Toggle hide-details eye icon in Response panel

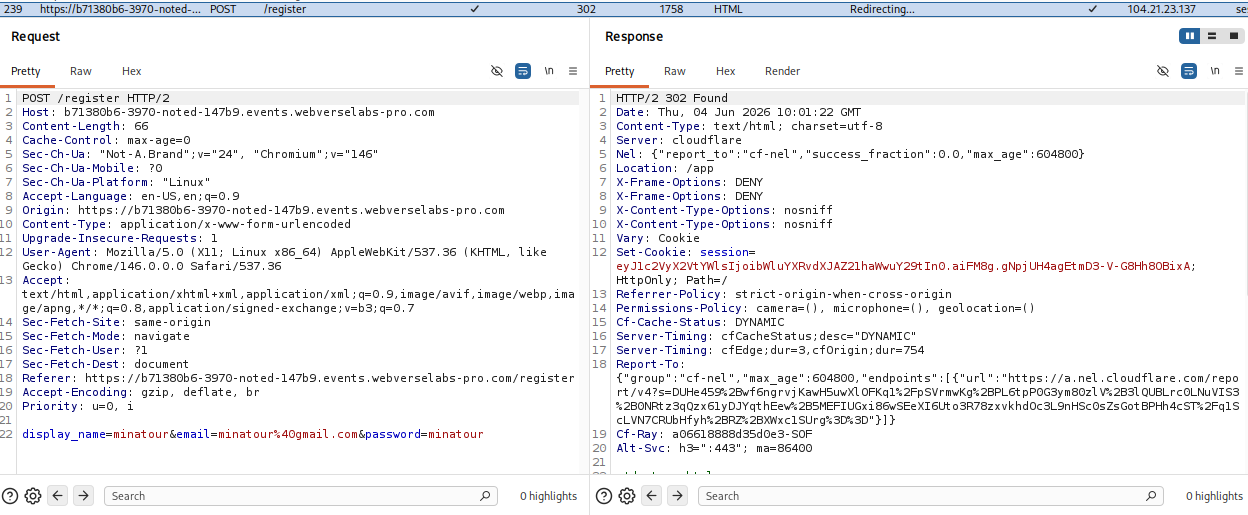[x=1163, y=71]
